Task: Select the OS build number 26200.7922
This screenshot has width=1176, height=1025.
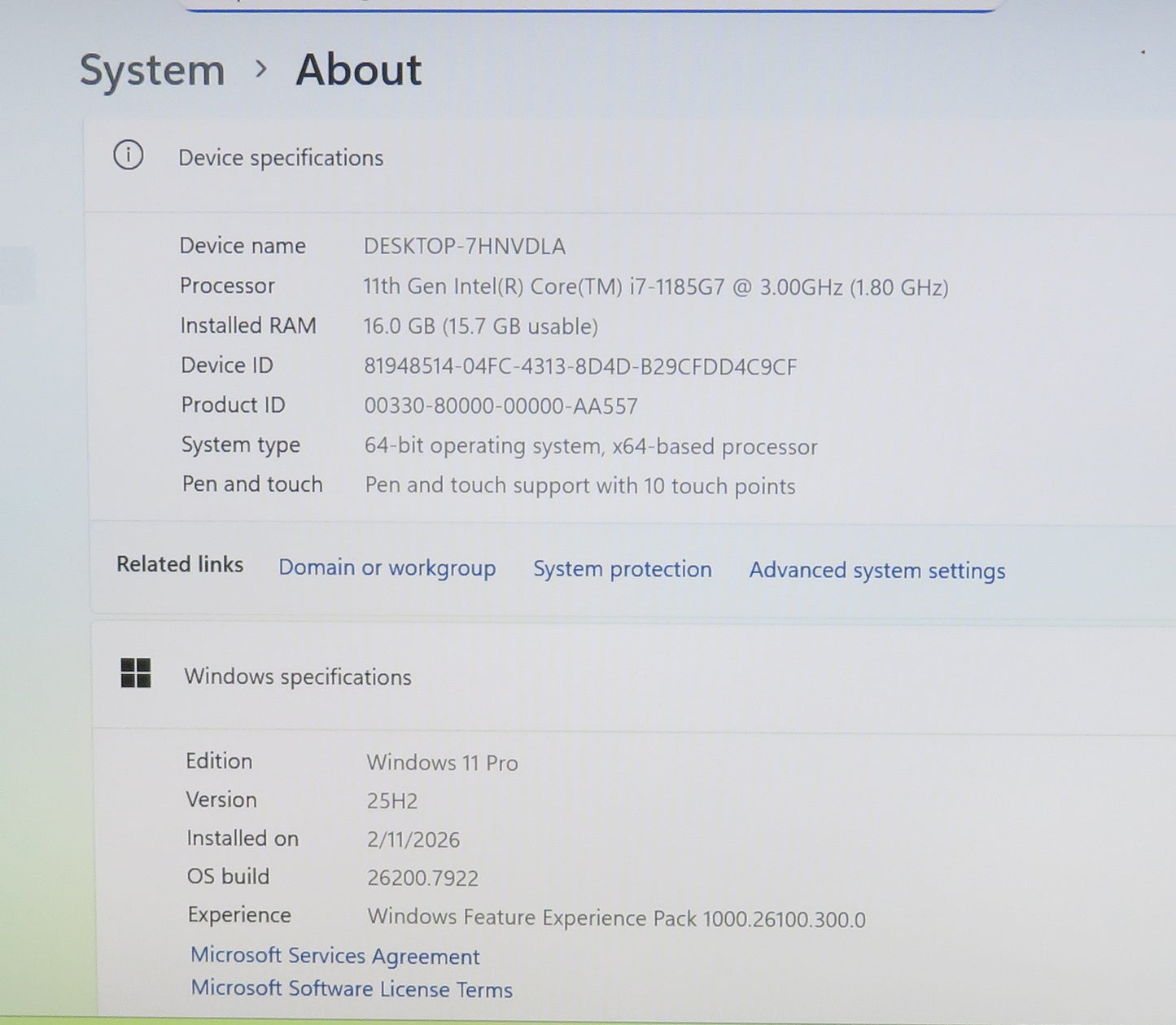Action: point(422,878)
